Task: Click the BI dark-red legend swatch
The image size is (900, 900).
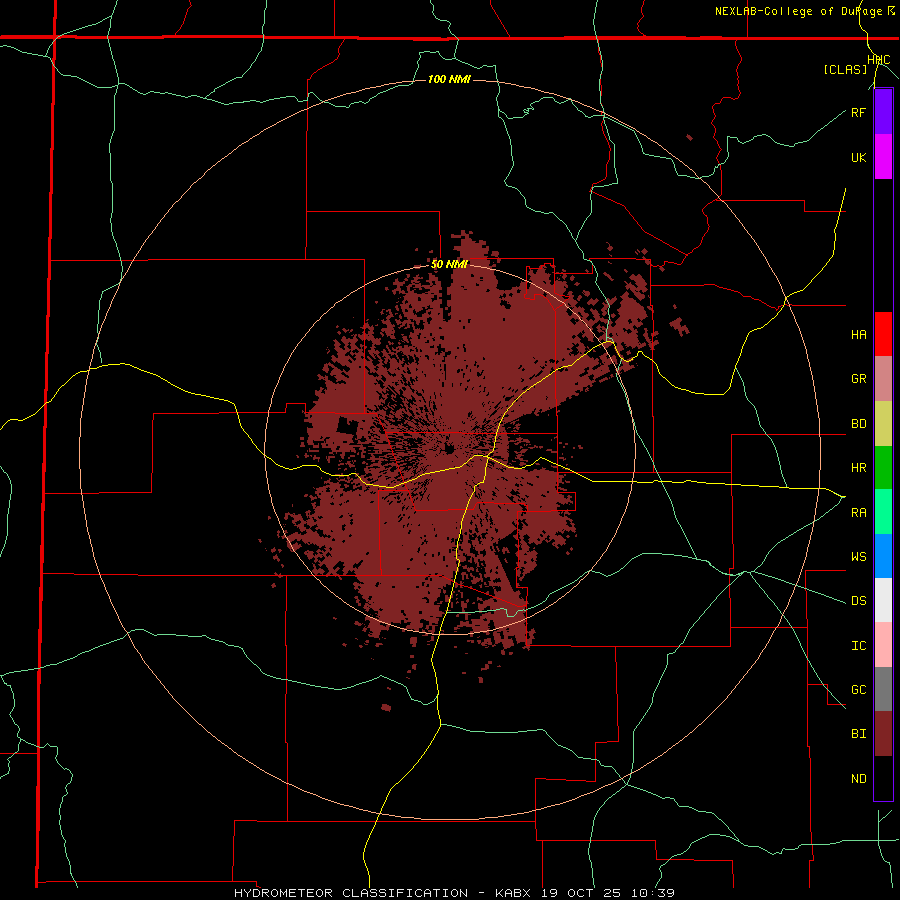Action: pyautogui.click(x=883, y=734)
